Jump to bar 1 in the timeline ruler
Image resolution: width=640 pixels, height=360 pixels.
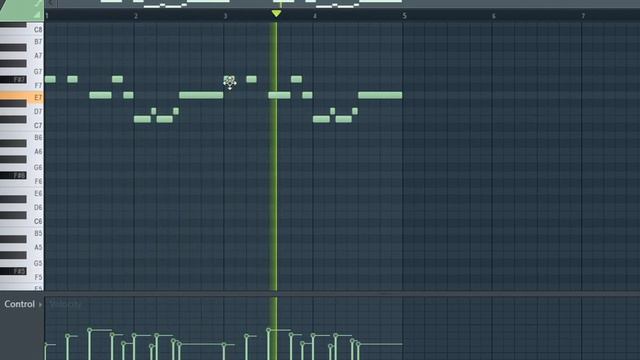click(47, 16)
